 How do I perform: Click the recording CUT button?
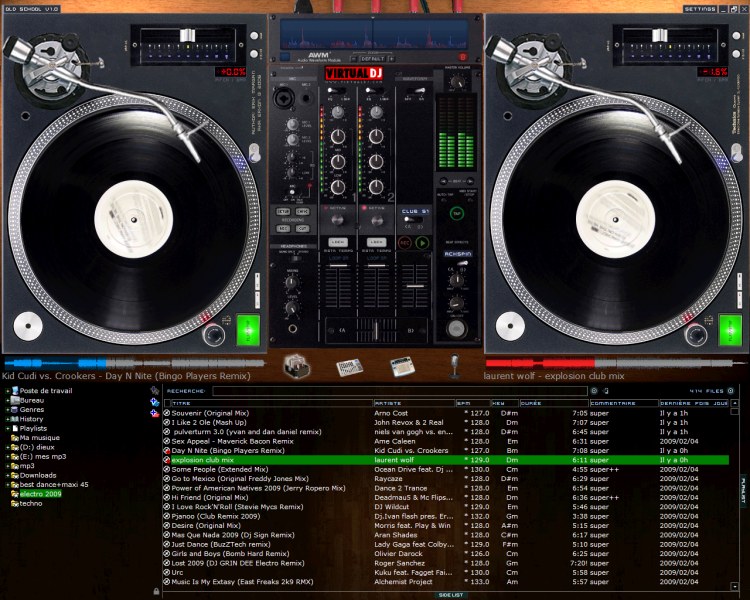click(x=302, y=229)
